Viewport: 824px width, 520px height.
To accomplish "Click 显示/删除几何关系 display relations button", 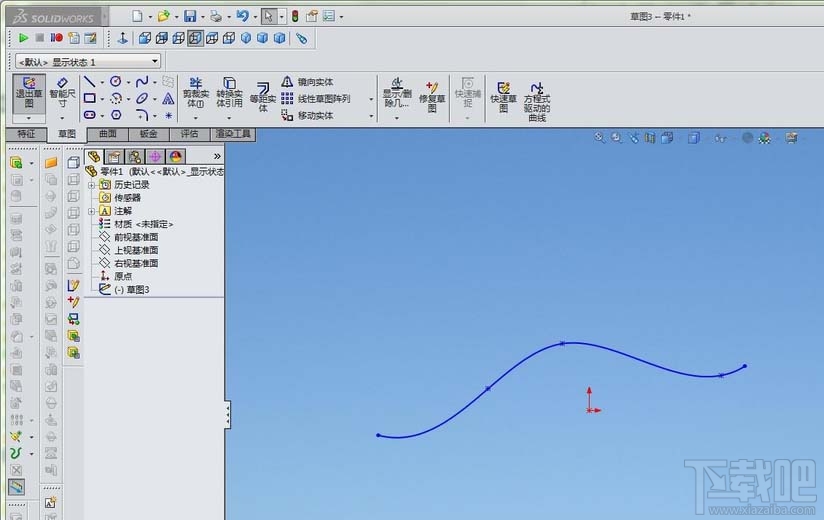I will point(397,92).
